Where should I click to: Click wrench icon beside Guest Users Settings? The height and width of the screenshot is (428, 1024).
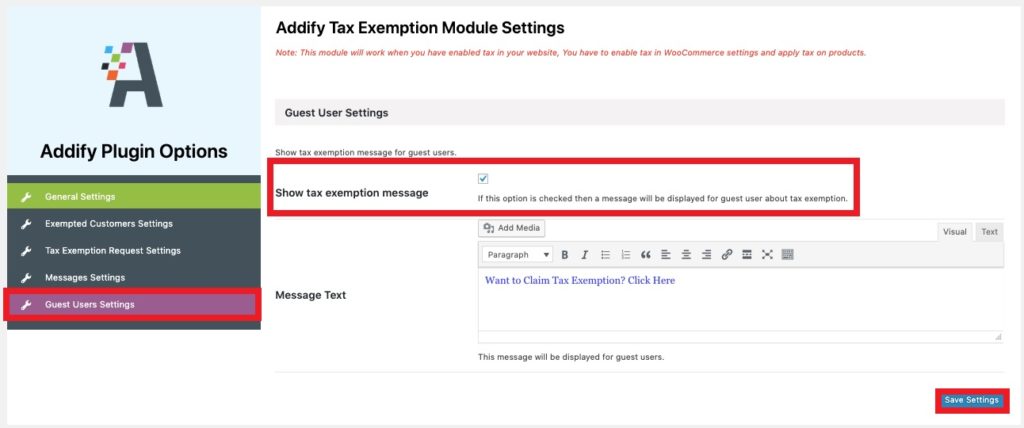click(26, 305)
